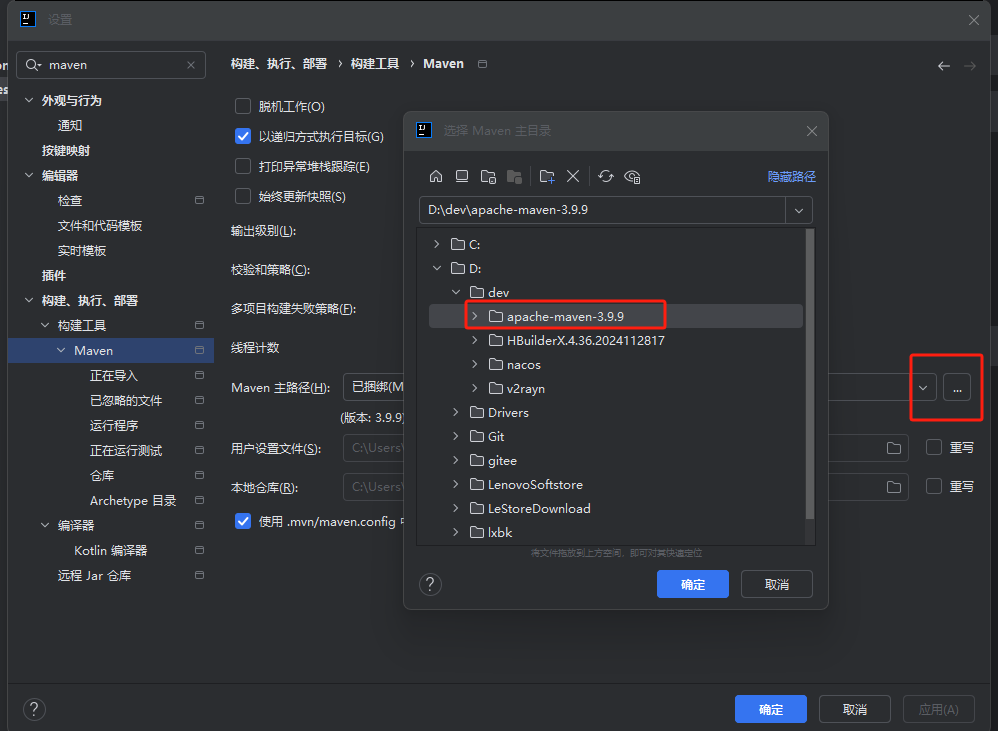Select 仓库 in settings tree
Image resolution: width=998 pixels, height=731 pixels.
[x=102, y=475]
